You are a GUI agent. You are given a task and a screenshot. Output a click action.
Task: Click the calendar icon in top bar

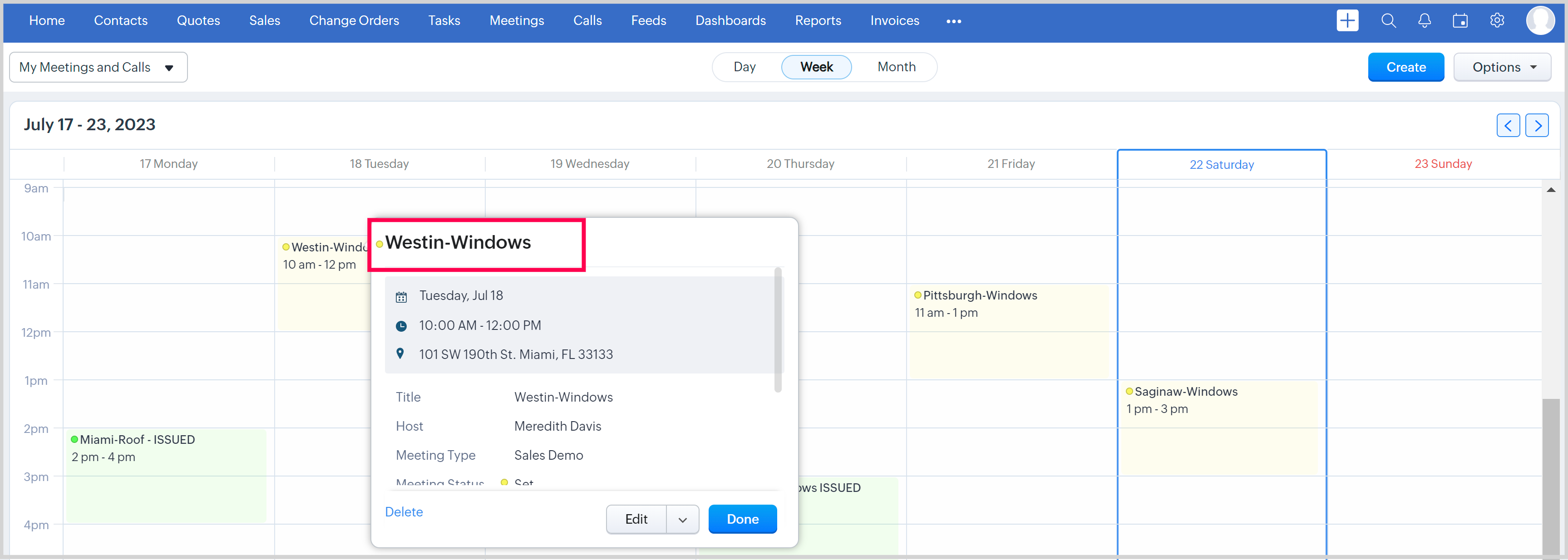(x=1460, y=21)
